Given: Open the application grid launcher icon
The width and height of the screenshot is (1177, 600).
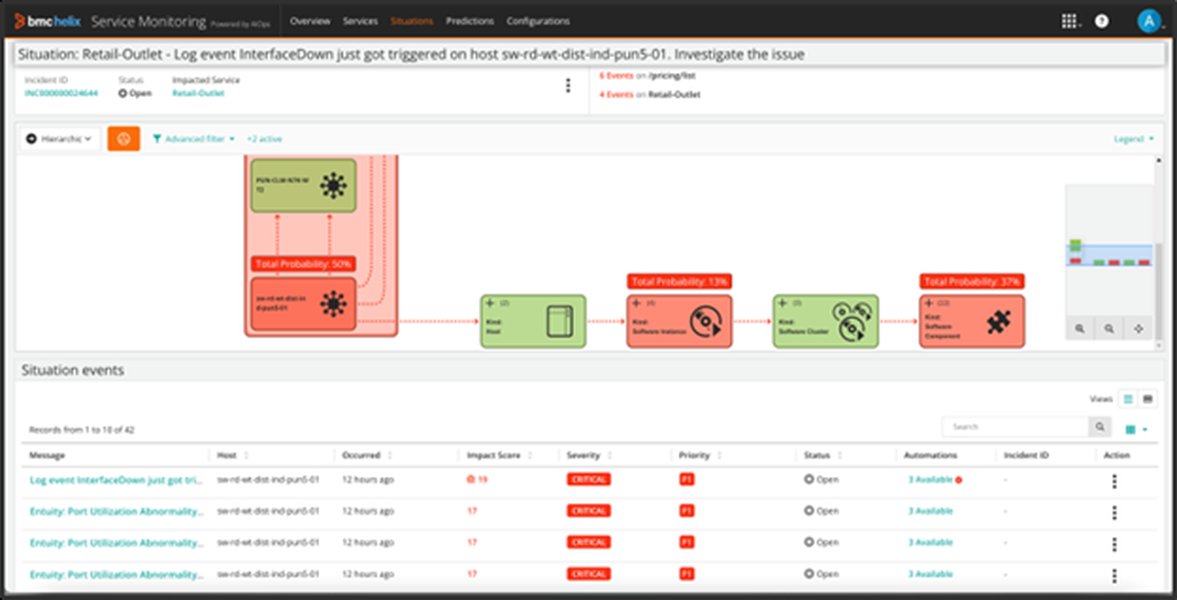Looking at the screenshot, I should click(1069, 21).
